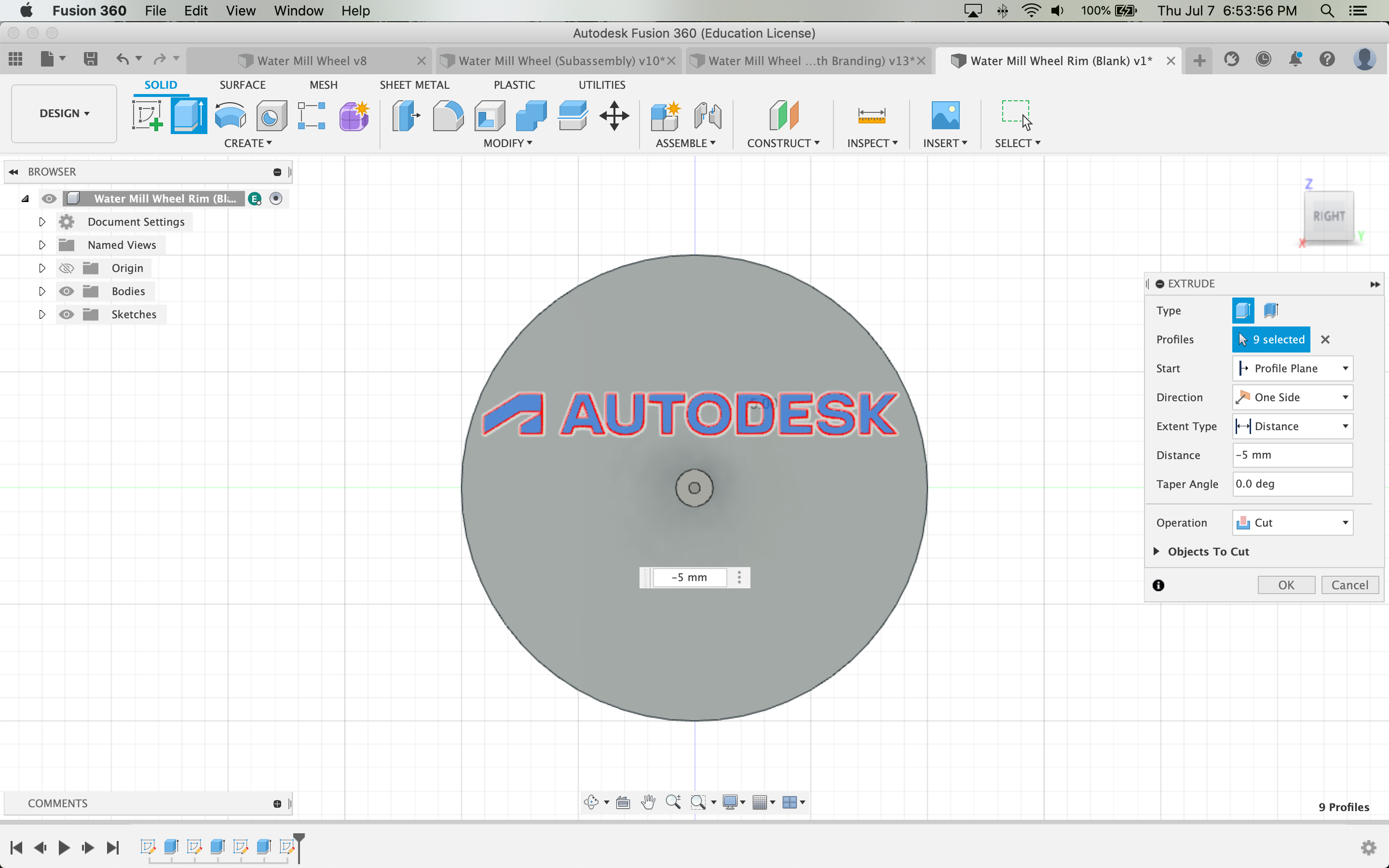Switch to the SHEET METAL tab
Image resolution: width=1389 pixels, height=868 pixels.
[414, 84]
